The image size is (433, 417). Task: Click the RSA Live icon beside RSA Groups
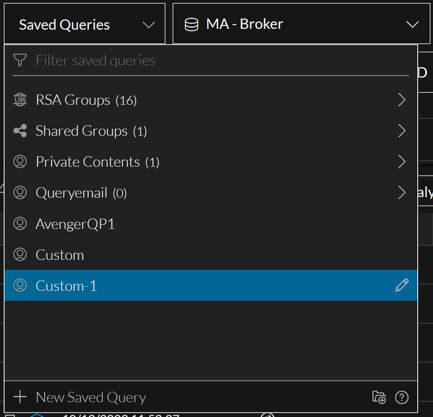click(x=20, y=100)
